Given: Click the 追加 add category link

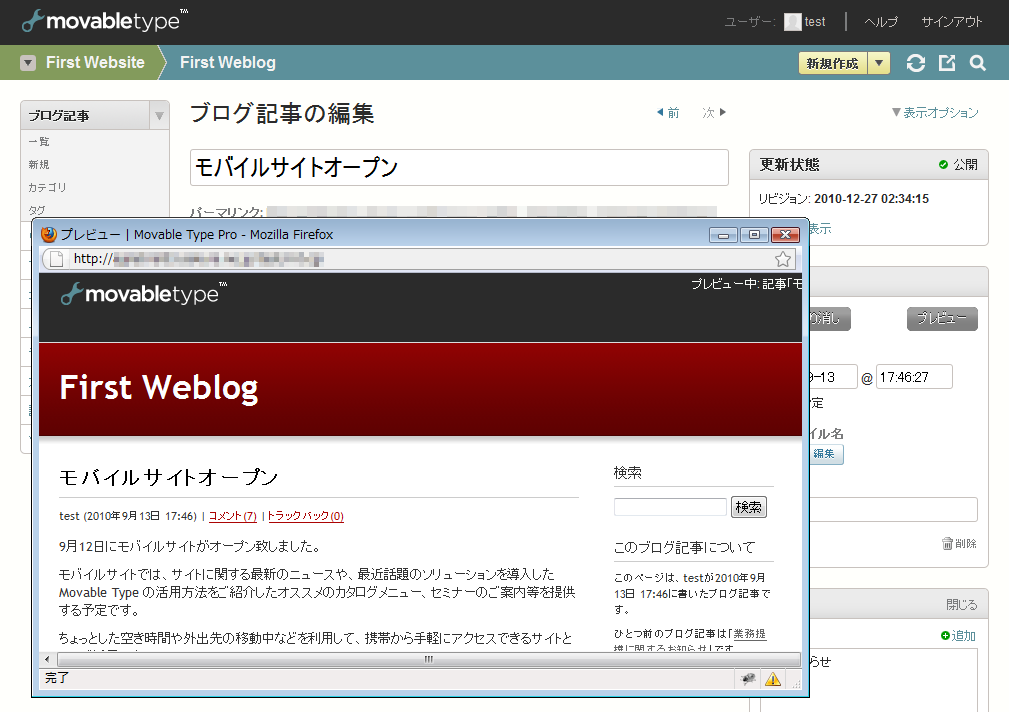Looking at the screenshot, I should (958, 635).
